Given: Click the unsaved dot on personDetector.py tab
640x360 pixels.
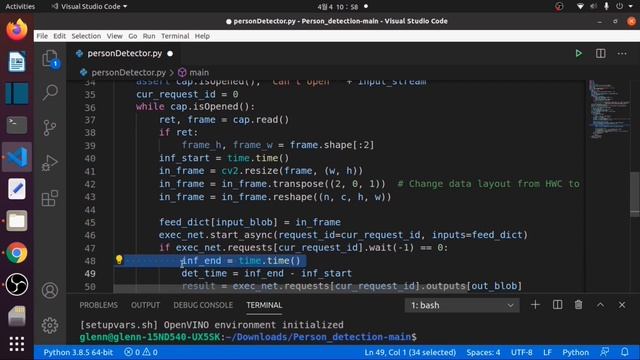Looking at the screenshot, I should [170, 53].
